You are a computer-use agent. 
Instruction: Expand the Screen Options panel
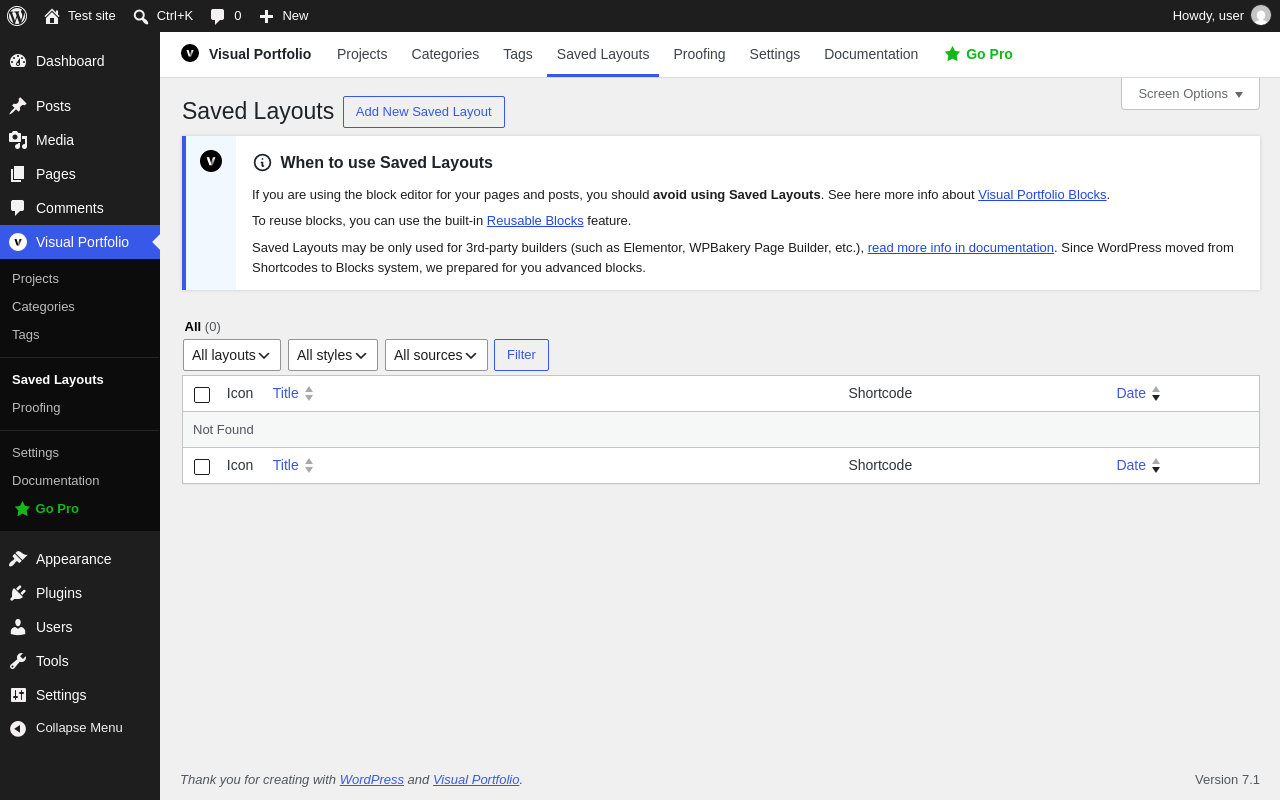(1190, 94)
